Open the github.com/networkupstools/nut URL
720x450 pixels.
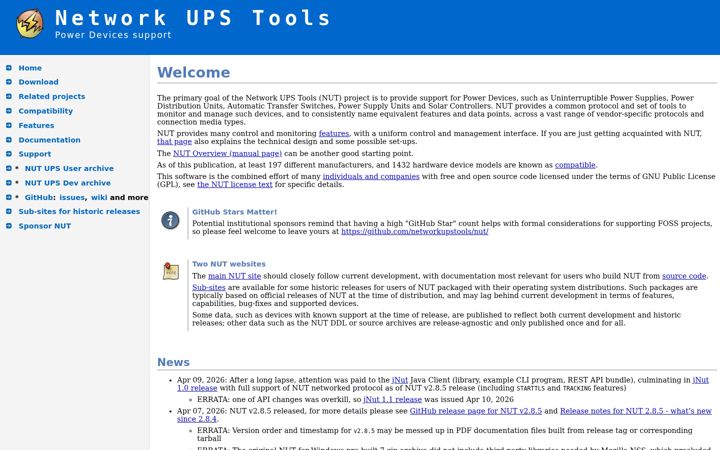click(x=415, y=231)
